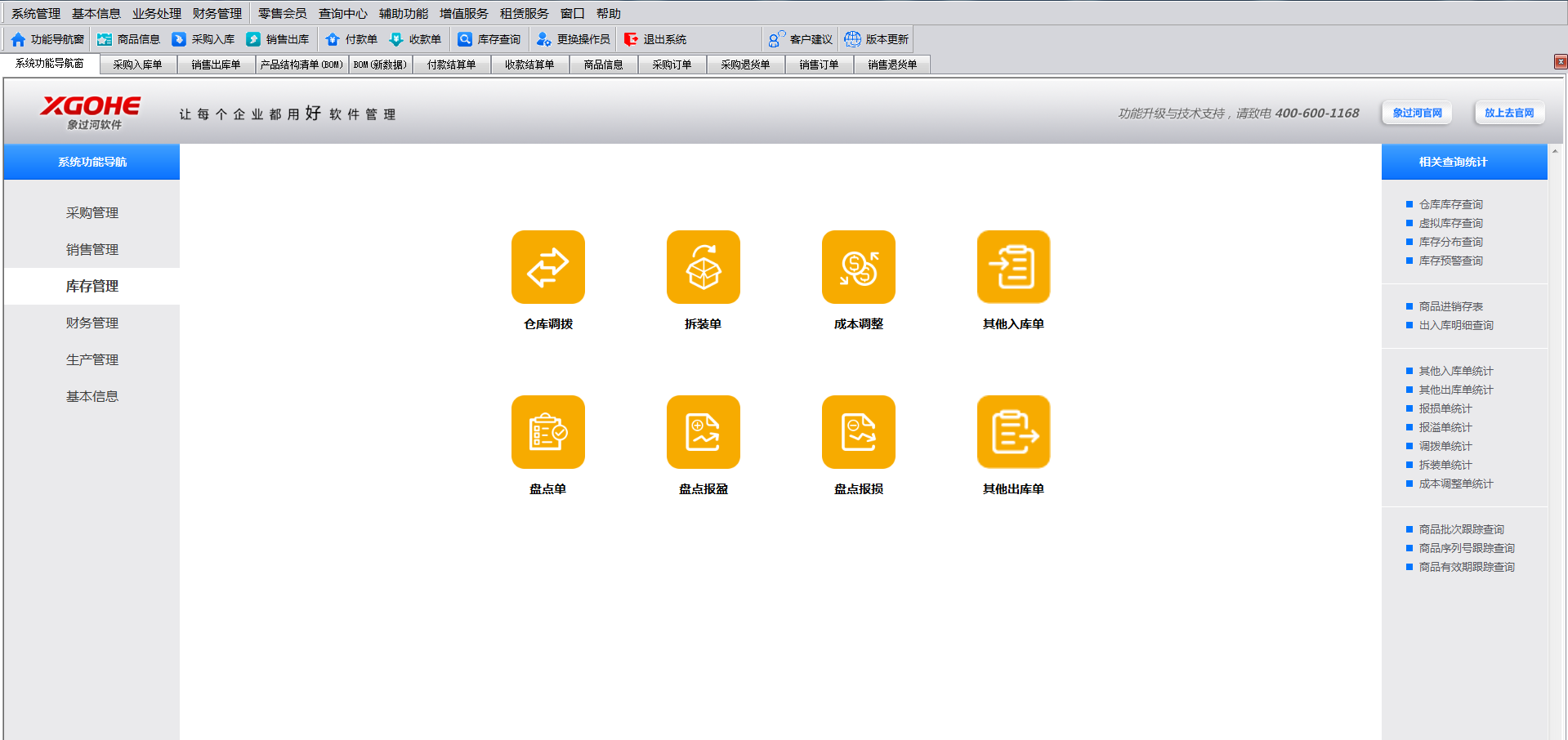Open the 拆装单 disassembly order icon
1568x740 pixels.
point(703,267)
